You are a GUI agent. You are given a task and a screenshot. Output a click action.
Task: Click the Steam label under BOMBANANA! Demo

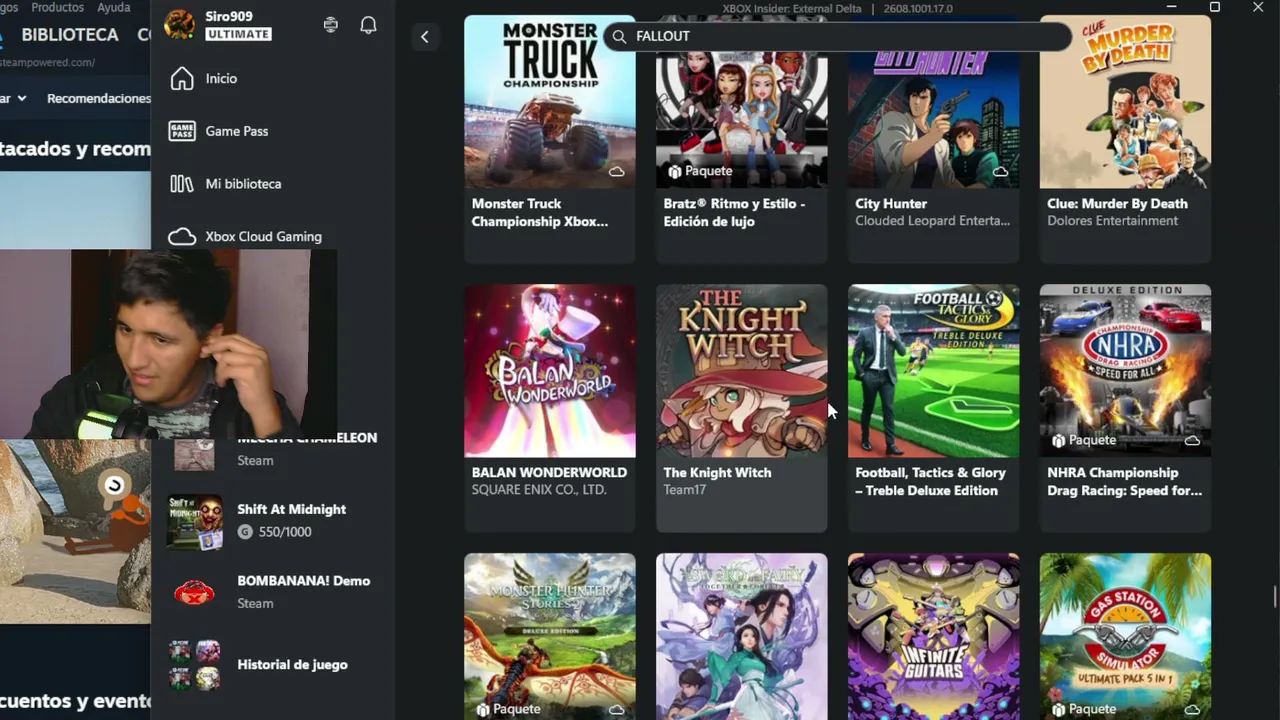tap(255, 603)
